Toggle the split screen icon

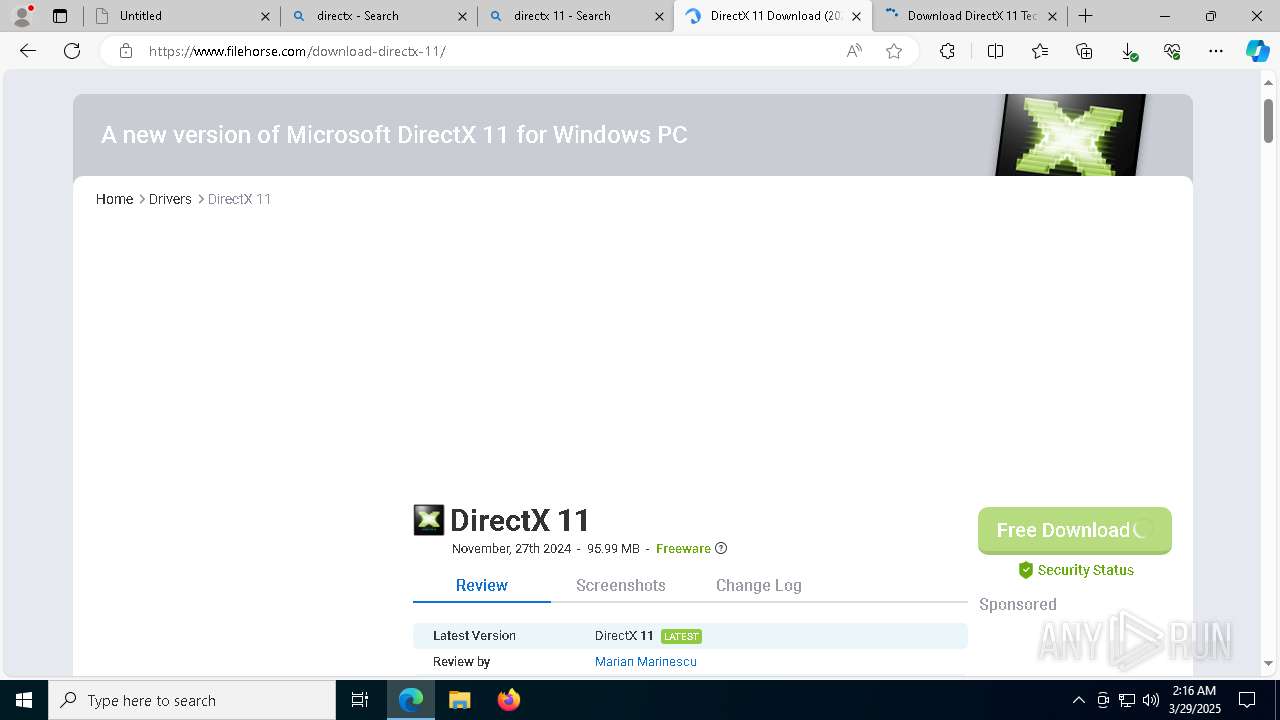point(995,51)
